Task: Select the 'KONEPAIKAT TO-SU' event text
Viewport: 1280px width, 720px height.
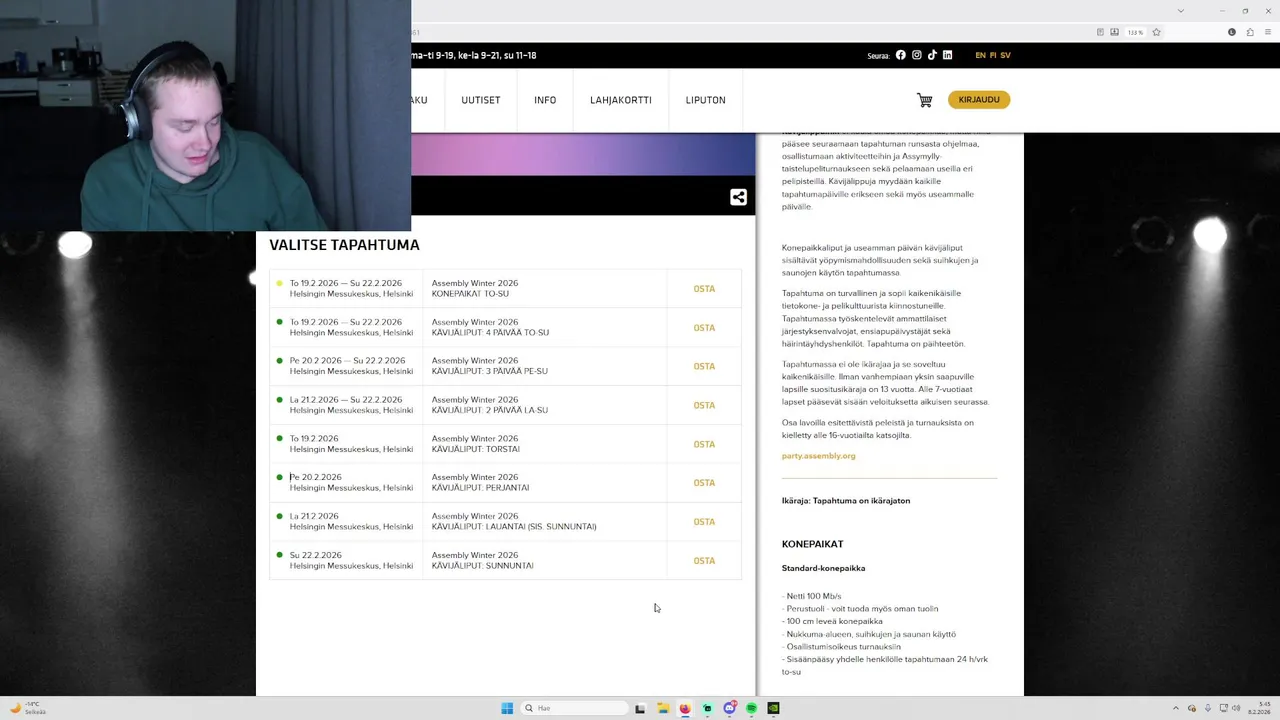Action: coord(470,294)
